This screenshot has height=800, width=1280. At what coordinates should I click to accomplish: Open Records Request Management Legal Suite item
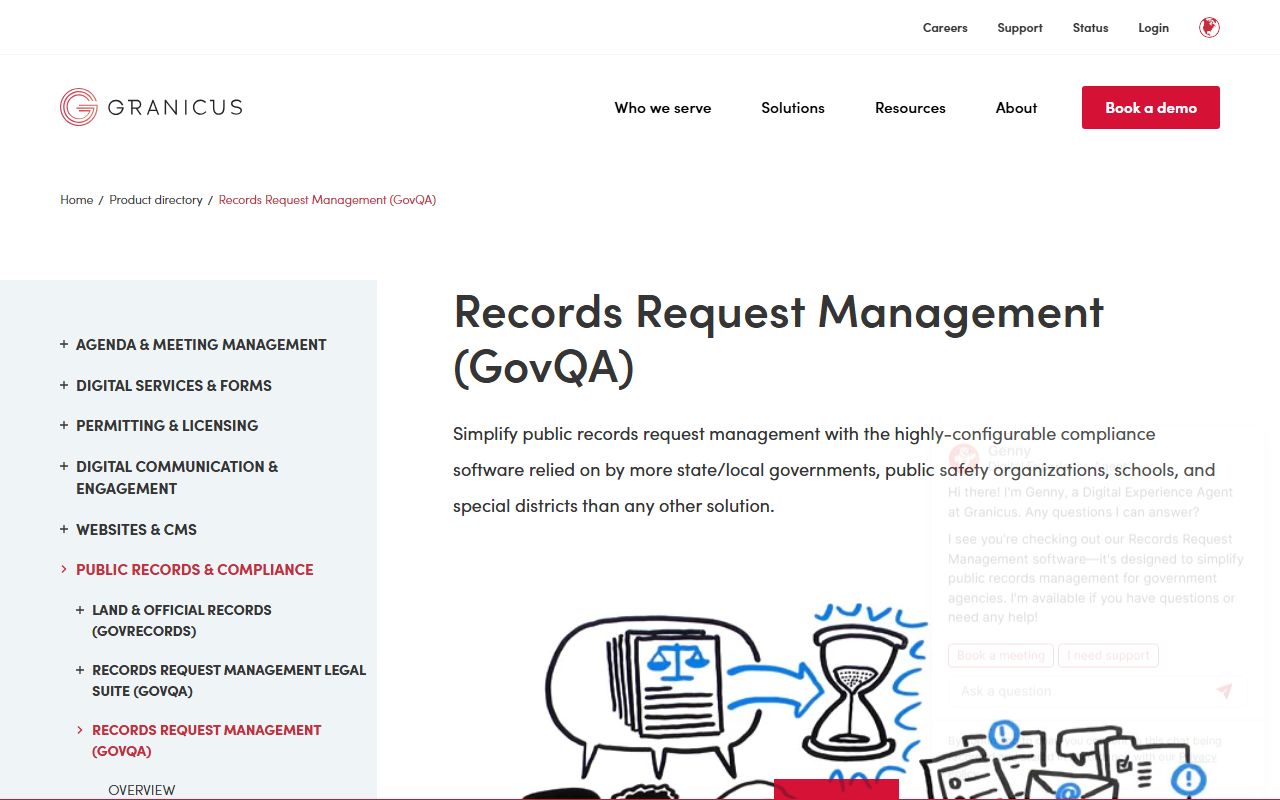click(x=229, y=680)
